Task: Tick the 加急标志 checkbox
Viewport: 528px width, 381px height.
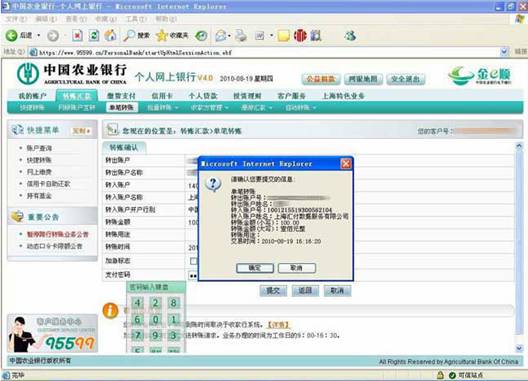Action: (193, 261)
